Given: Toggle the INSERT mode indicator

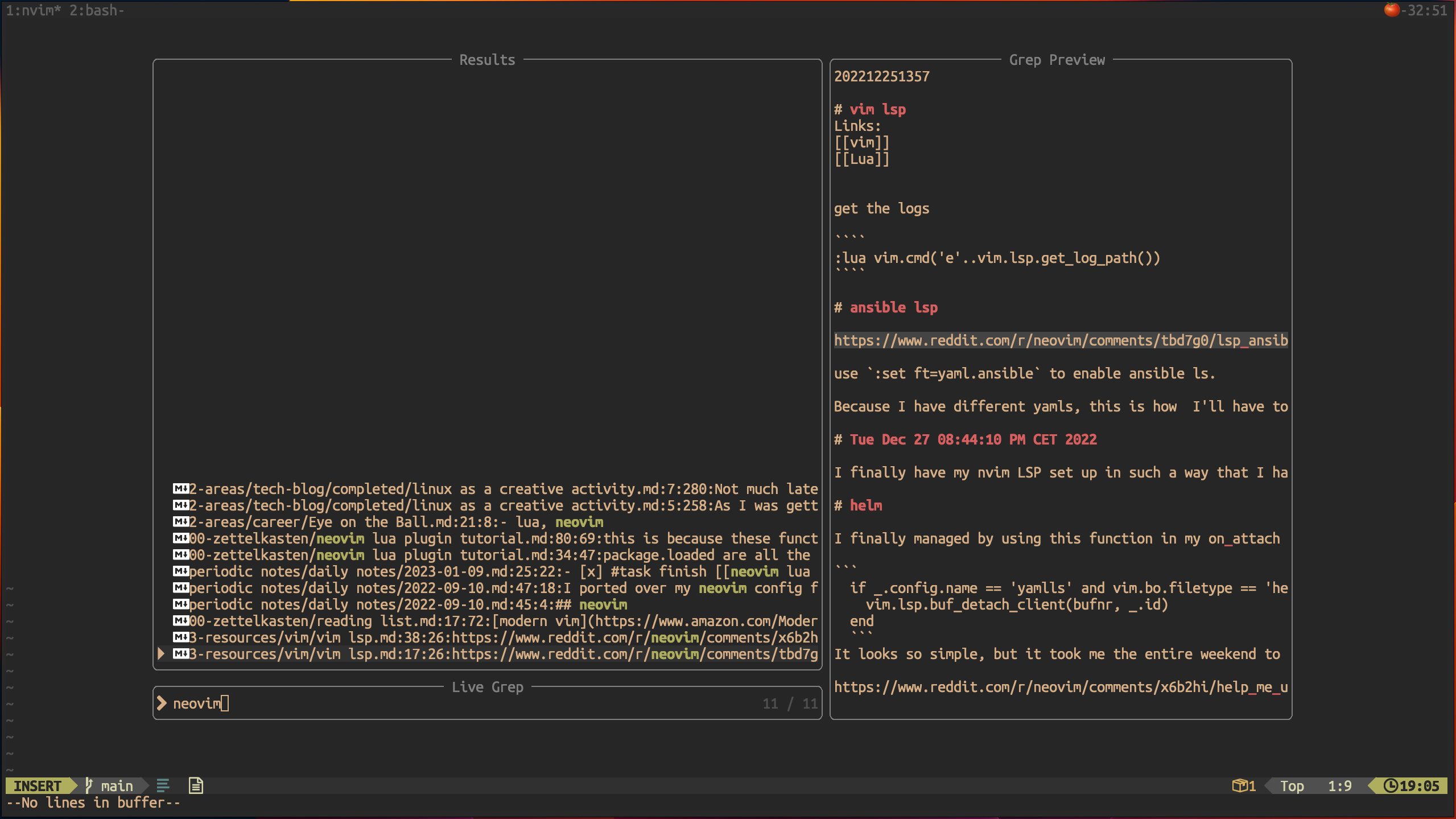Looking at the screenshot, I should tap(37, 785).
